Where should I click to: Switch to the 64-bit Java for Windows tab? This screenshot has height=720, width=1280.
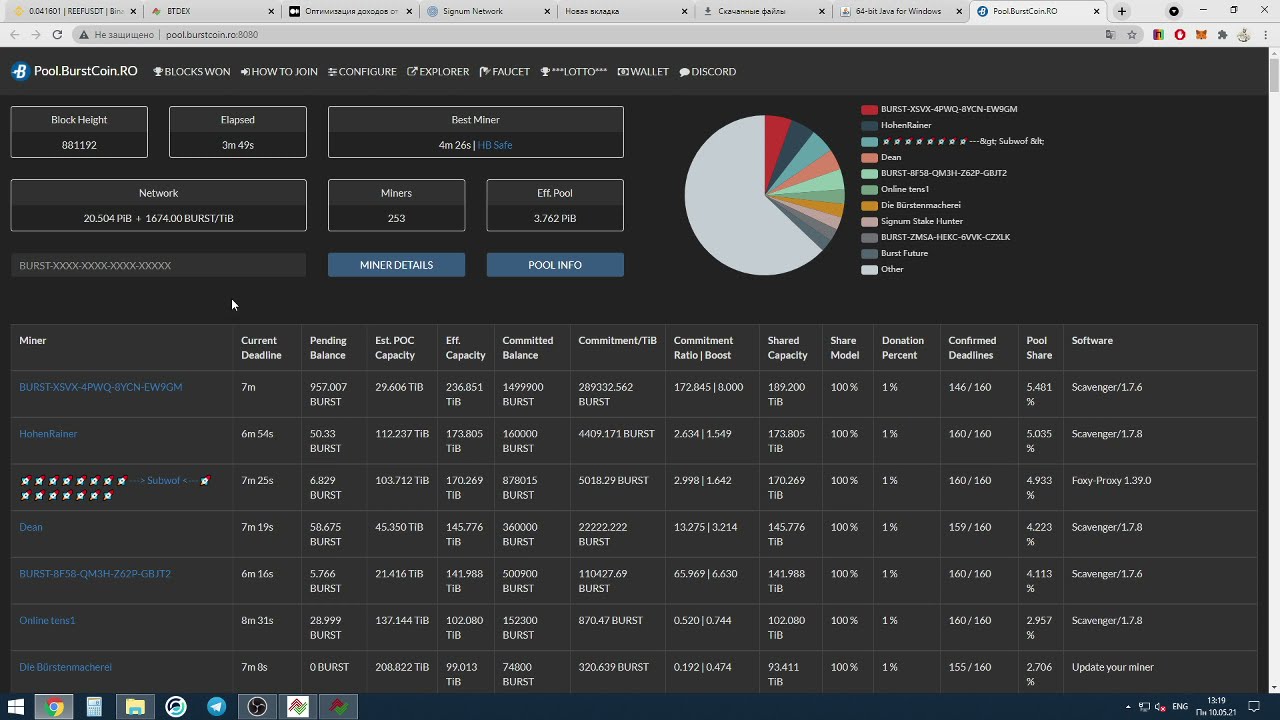click(x=900, y=11)
